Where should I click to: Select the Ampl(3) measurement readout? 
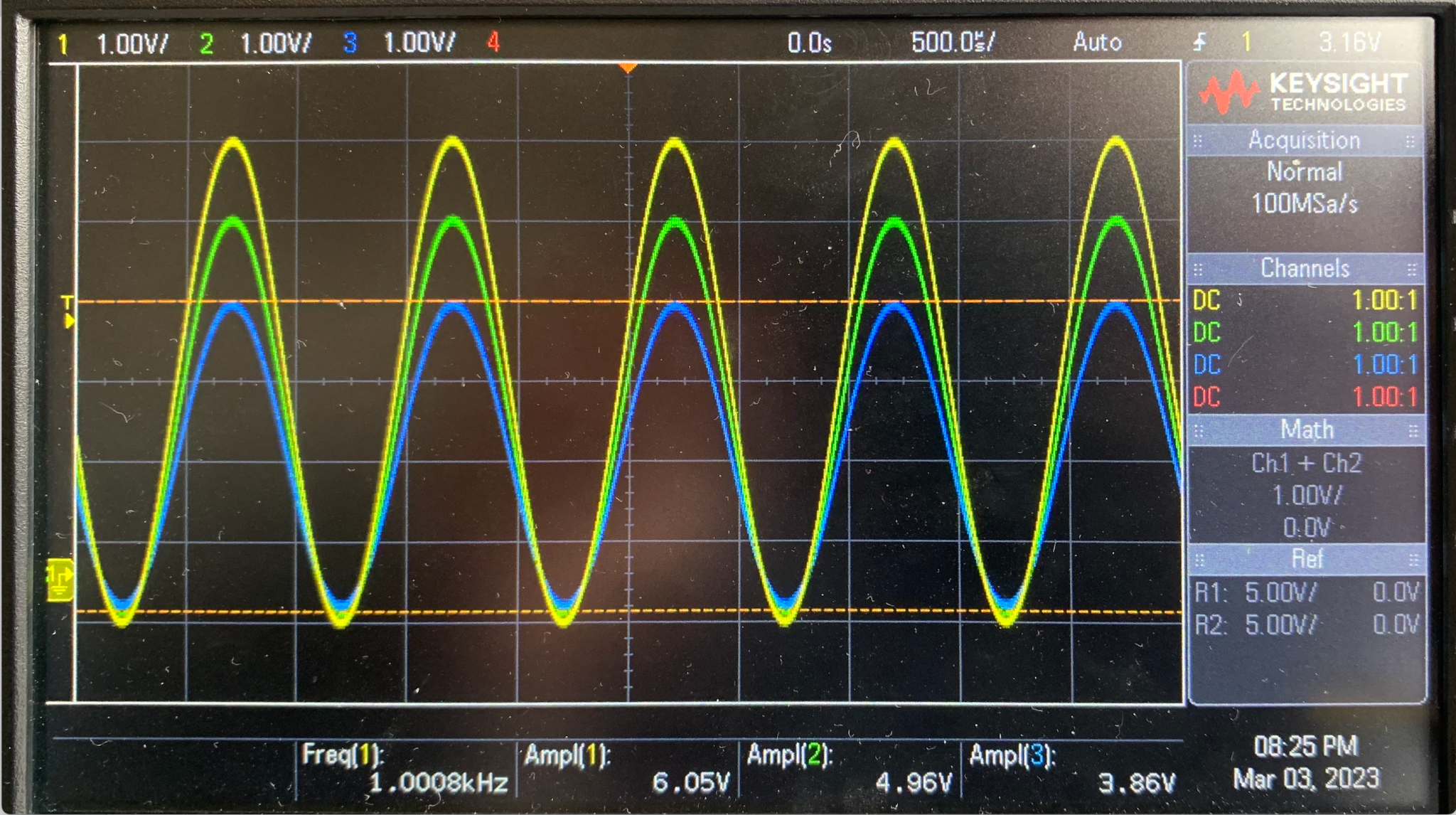1071,769
